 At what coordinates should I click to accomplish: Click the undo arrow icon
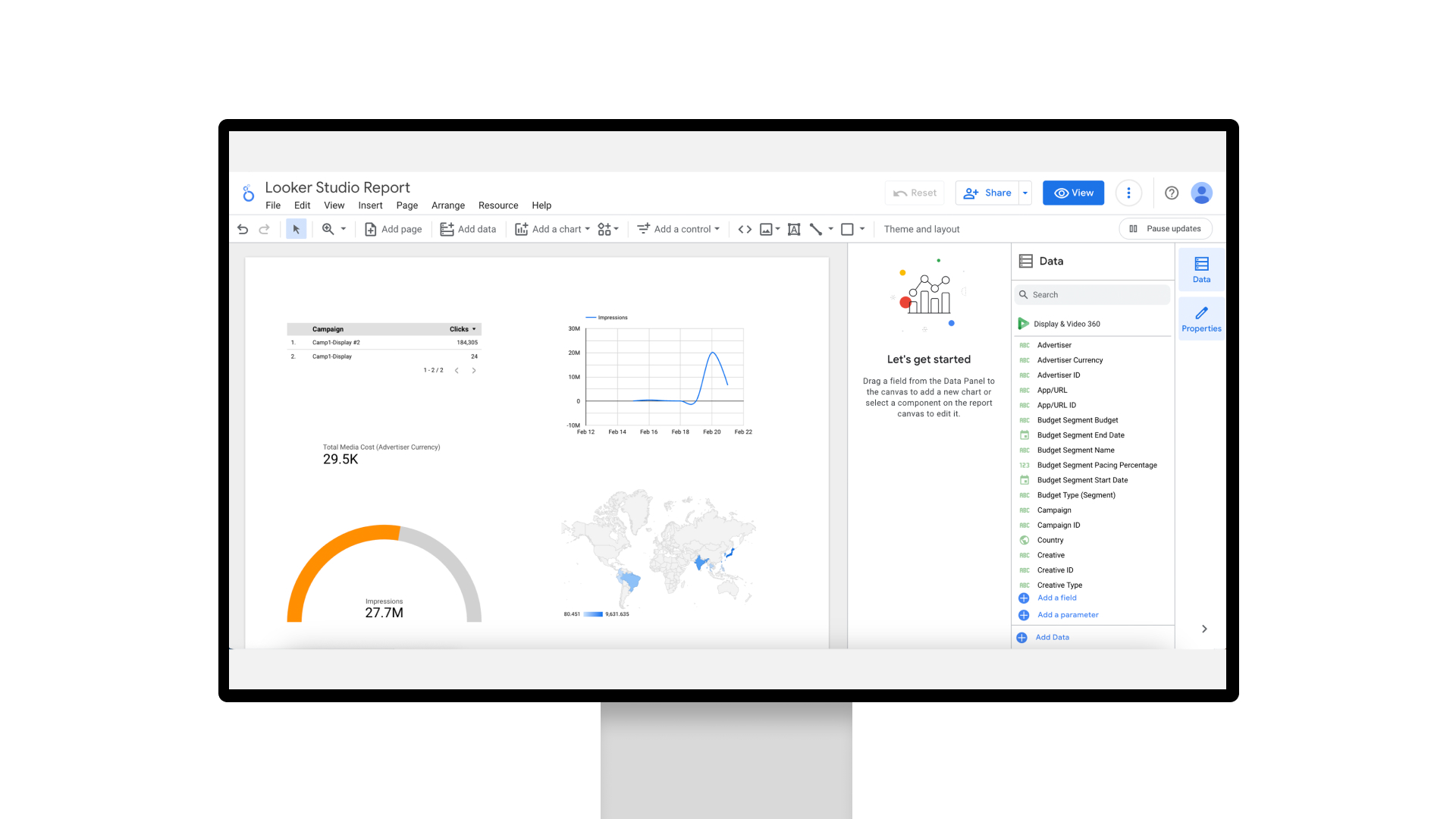[x=243, y=229]
